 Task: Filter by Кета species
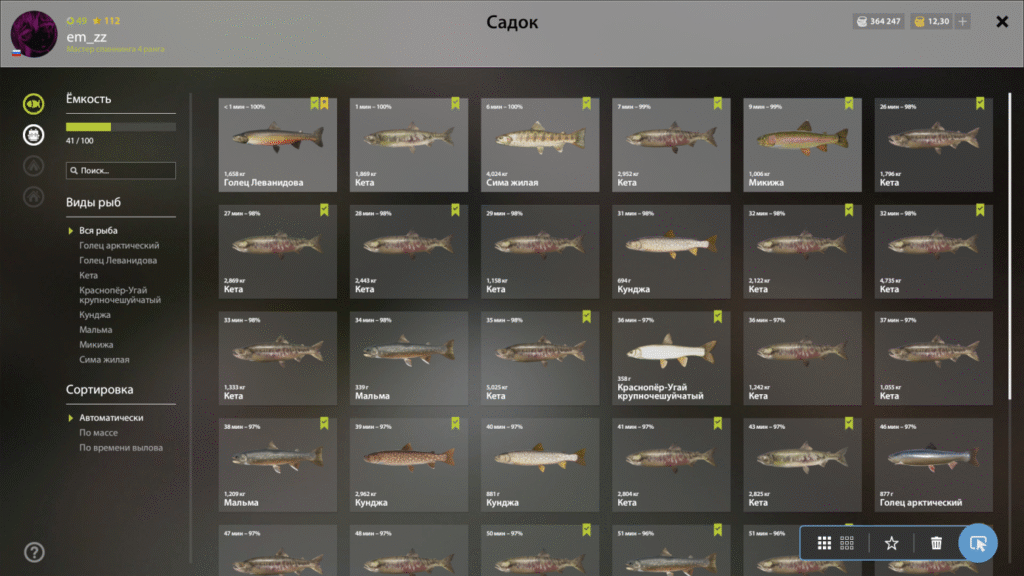[x=88, y=276]
